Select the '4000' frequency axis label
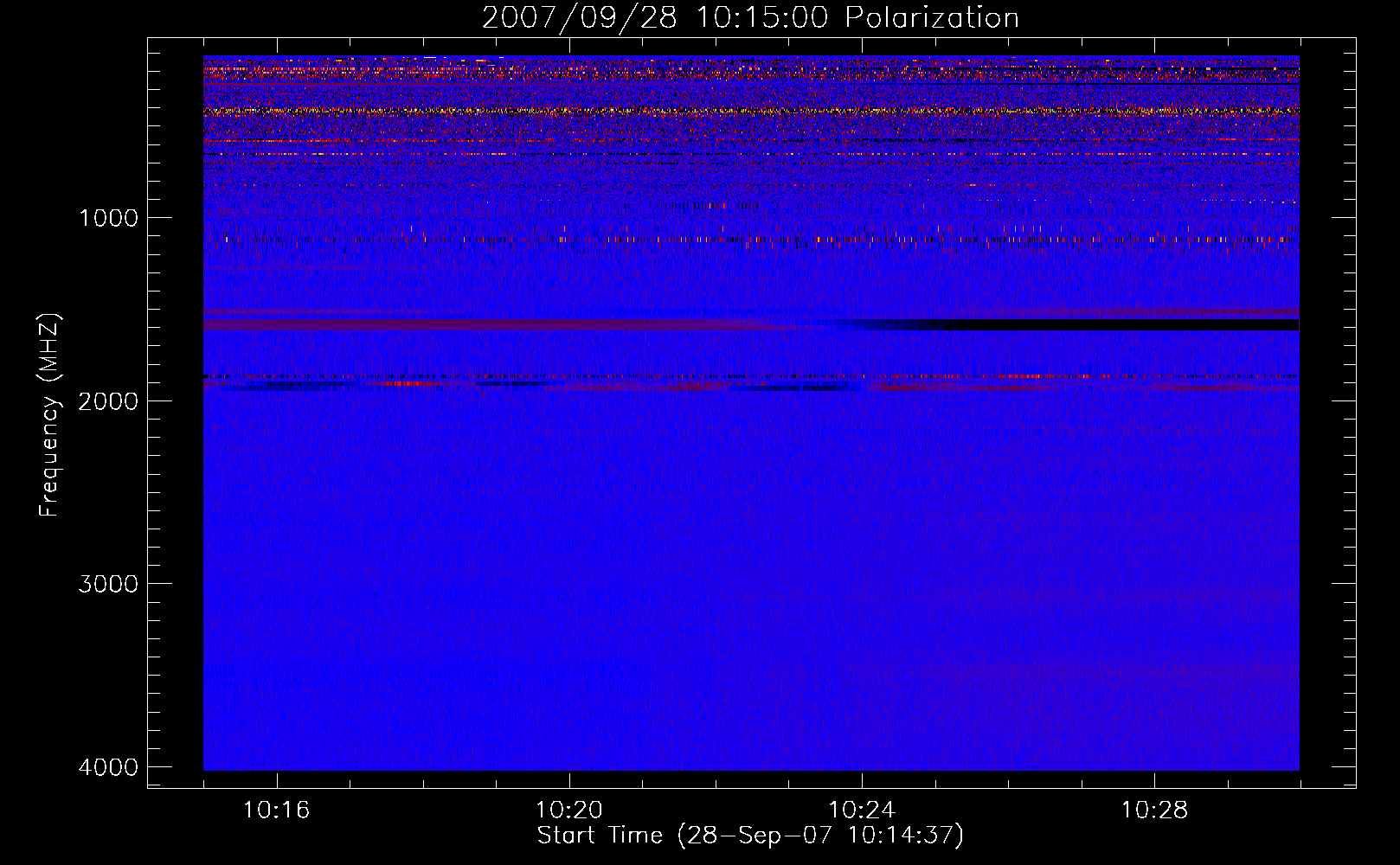Screen dimensions: 1400x865 pyautogui.click(x=108, y=767)
